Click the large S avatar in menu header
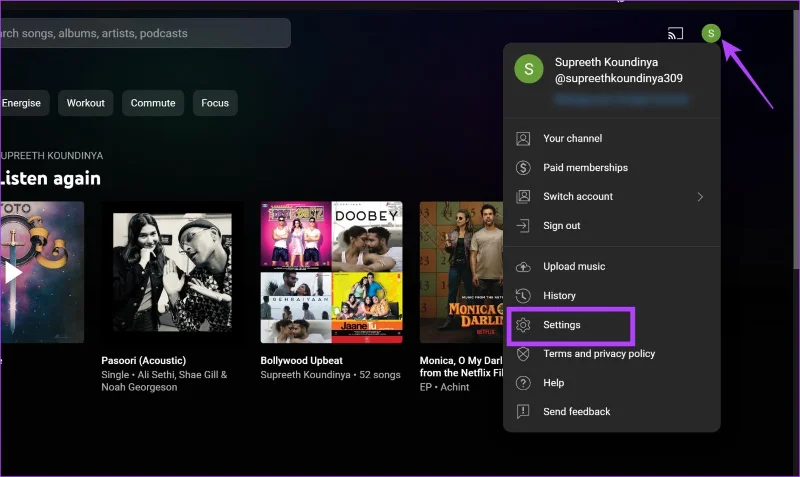This screenshot has width=800, height=477. pyautogui.click(x=529, y=69)
